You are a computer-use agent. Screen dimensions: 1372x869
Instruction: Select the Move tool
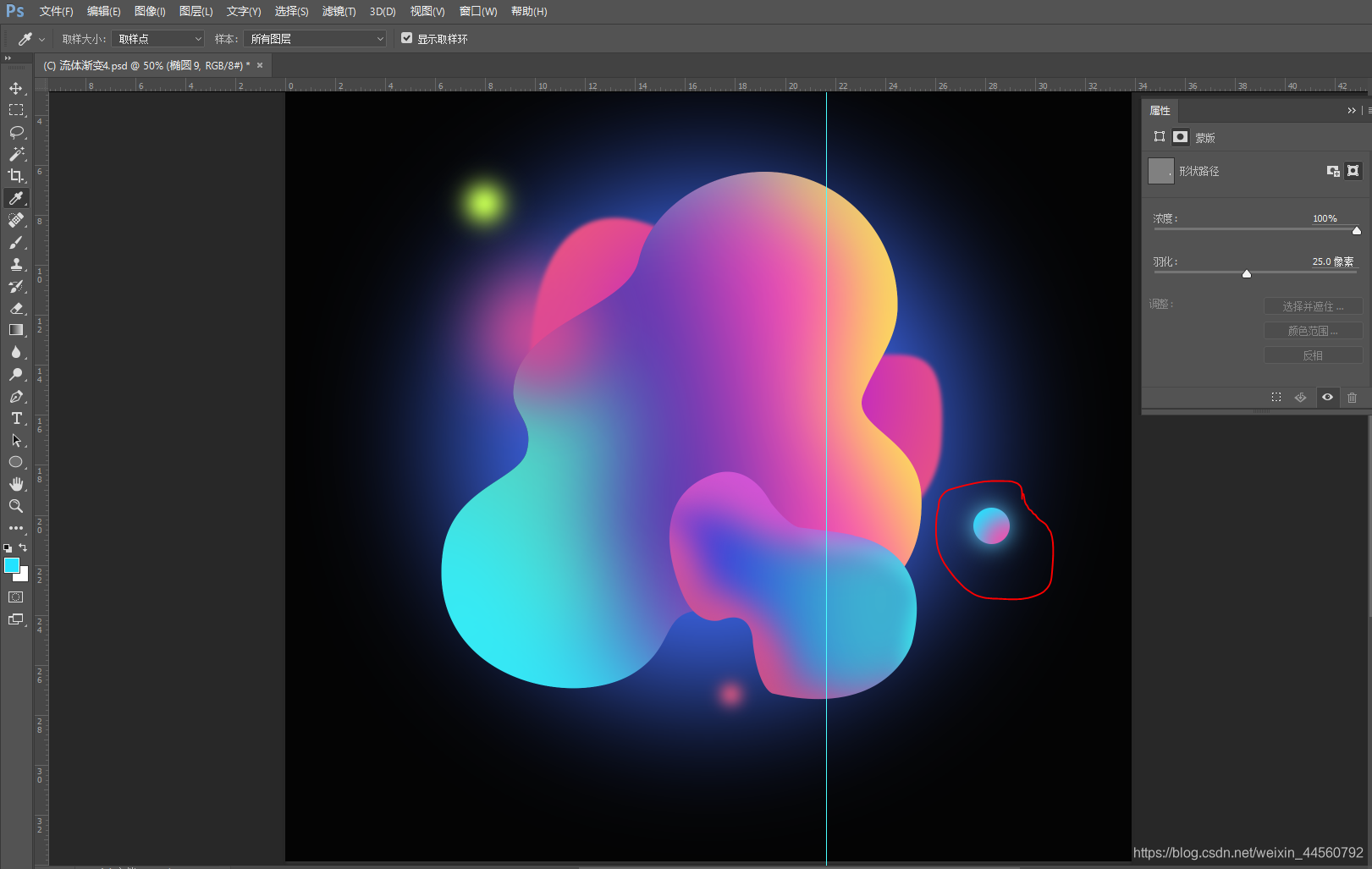click(16, 88)
